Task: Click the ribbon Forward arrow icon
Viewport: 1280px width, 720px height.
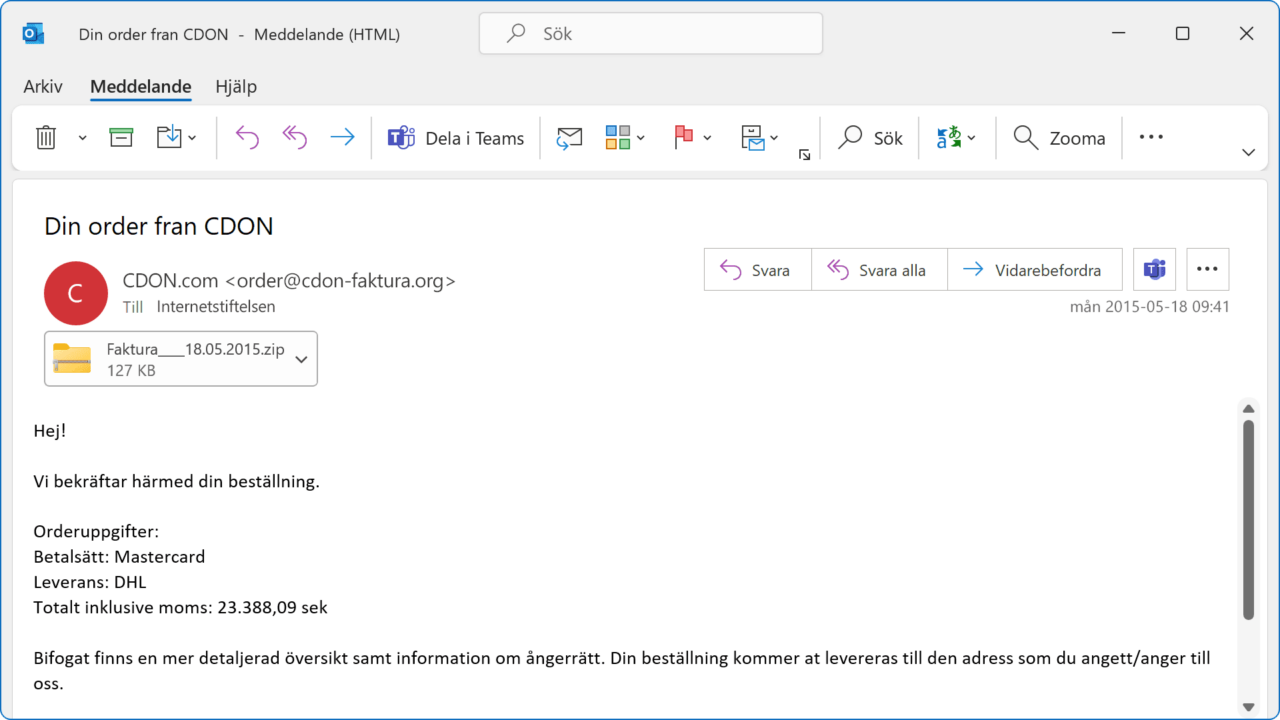Action: [x=342, y=138]
